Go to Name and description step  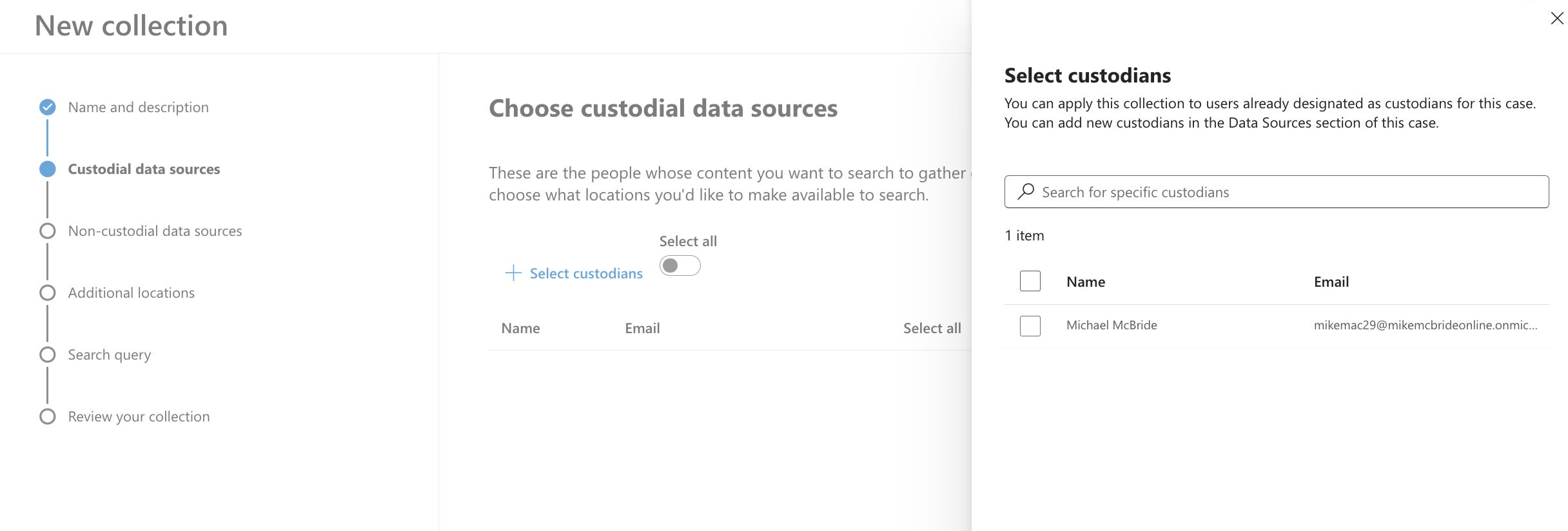pos(138,107)
